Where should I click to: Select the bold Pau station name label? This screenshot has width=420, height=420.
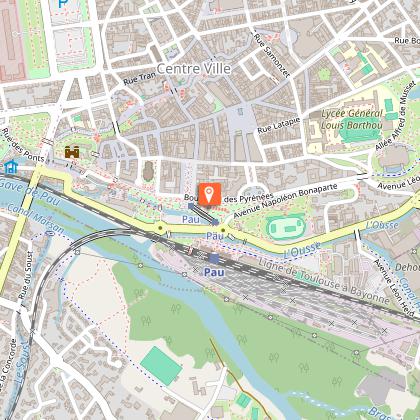[214, 272]
